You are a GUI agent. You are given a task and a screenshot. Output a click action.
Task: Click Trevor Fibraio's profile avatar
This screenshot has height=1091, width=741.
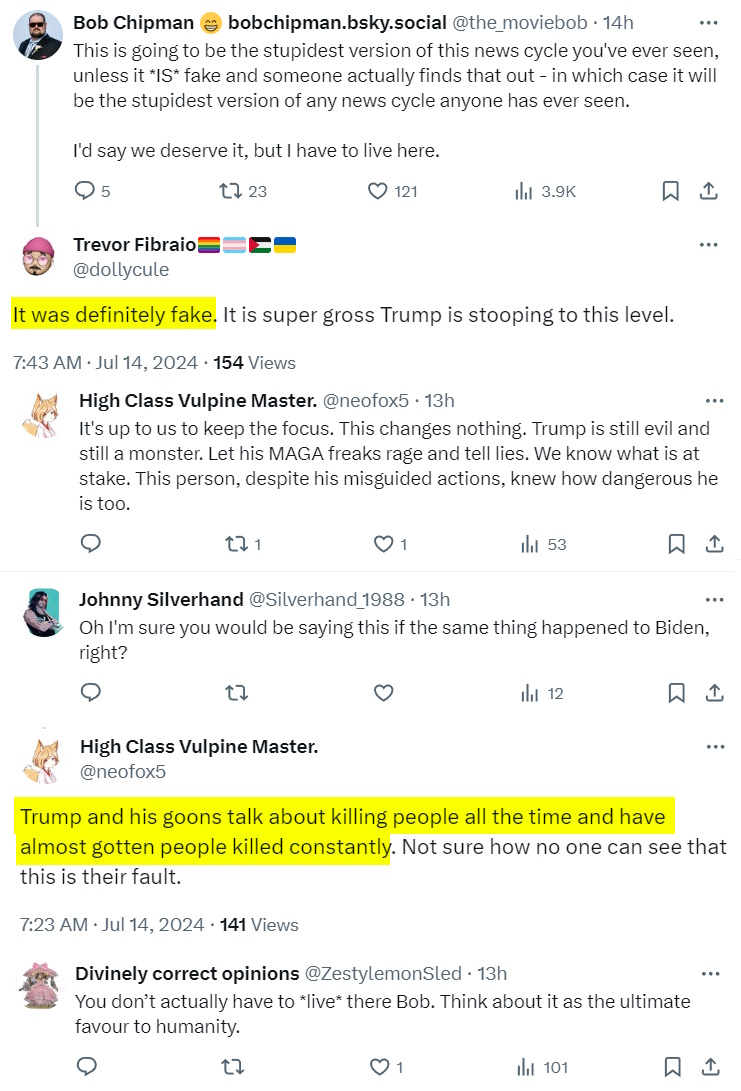40,257
